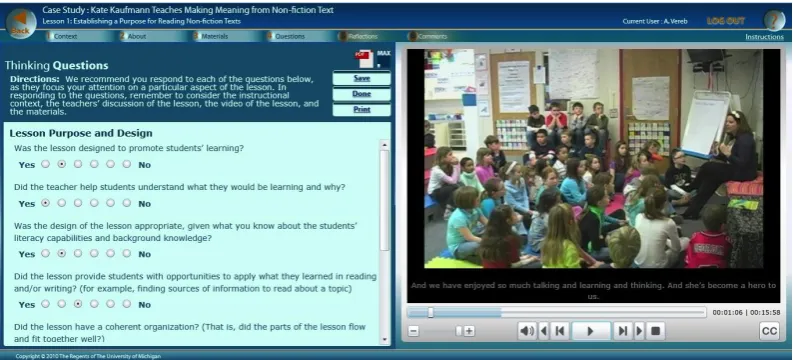The width and height of the screenshot is (793, 360).
Task: Click the 'Thinking Questions' title
Action: pos(57,65)
